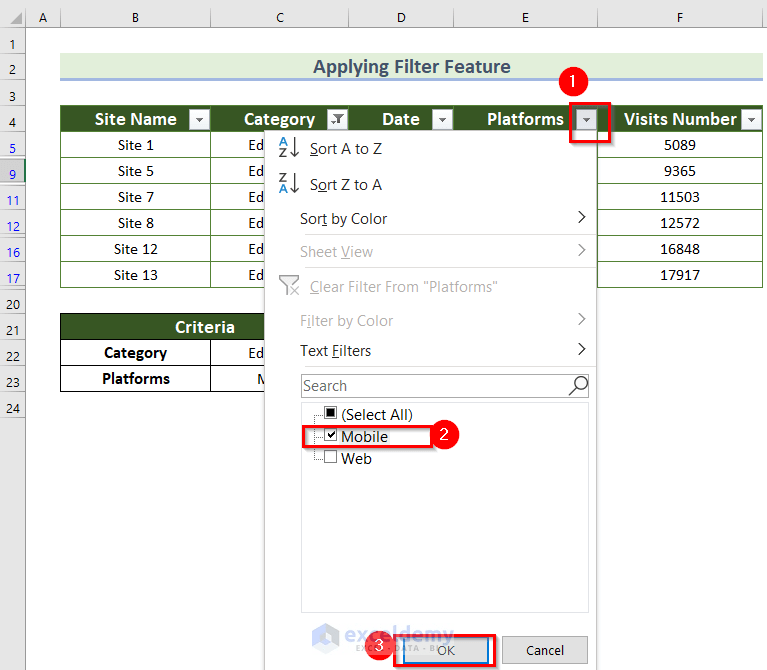Click the Criteria table Category label cell
Screen dimensions: 767x670
point(135,353)
